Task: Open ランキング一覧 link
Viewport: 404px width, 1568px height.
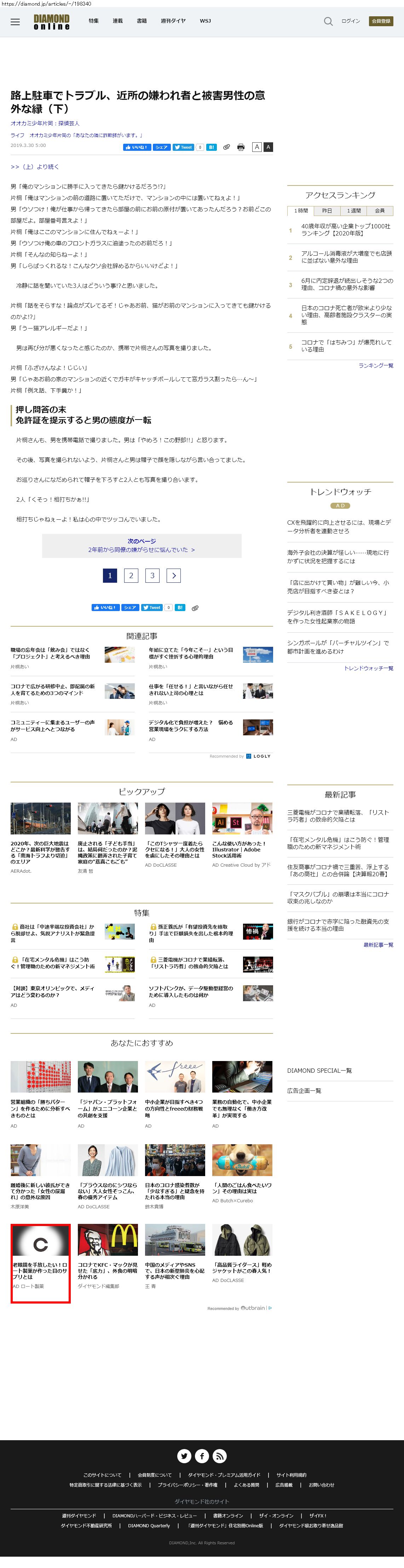Action: coord(375,366)
